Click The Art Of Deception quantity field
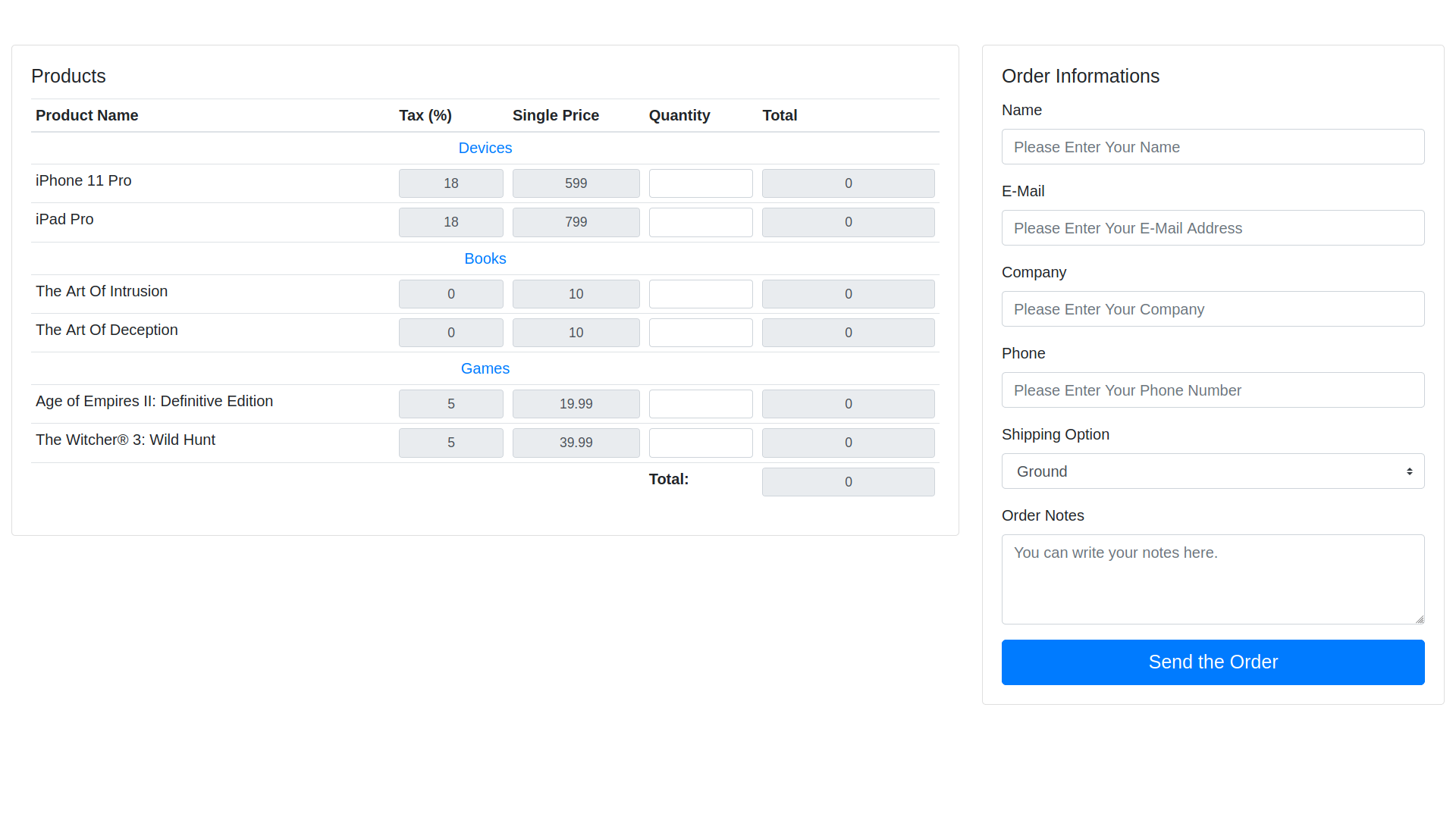This screenshot has height=817, width=1456. pyautogui.click(x=700, y=332)
